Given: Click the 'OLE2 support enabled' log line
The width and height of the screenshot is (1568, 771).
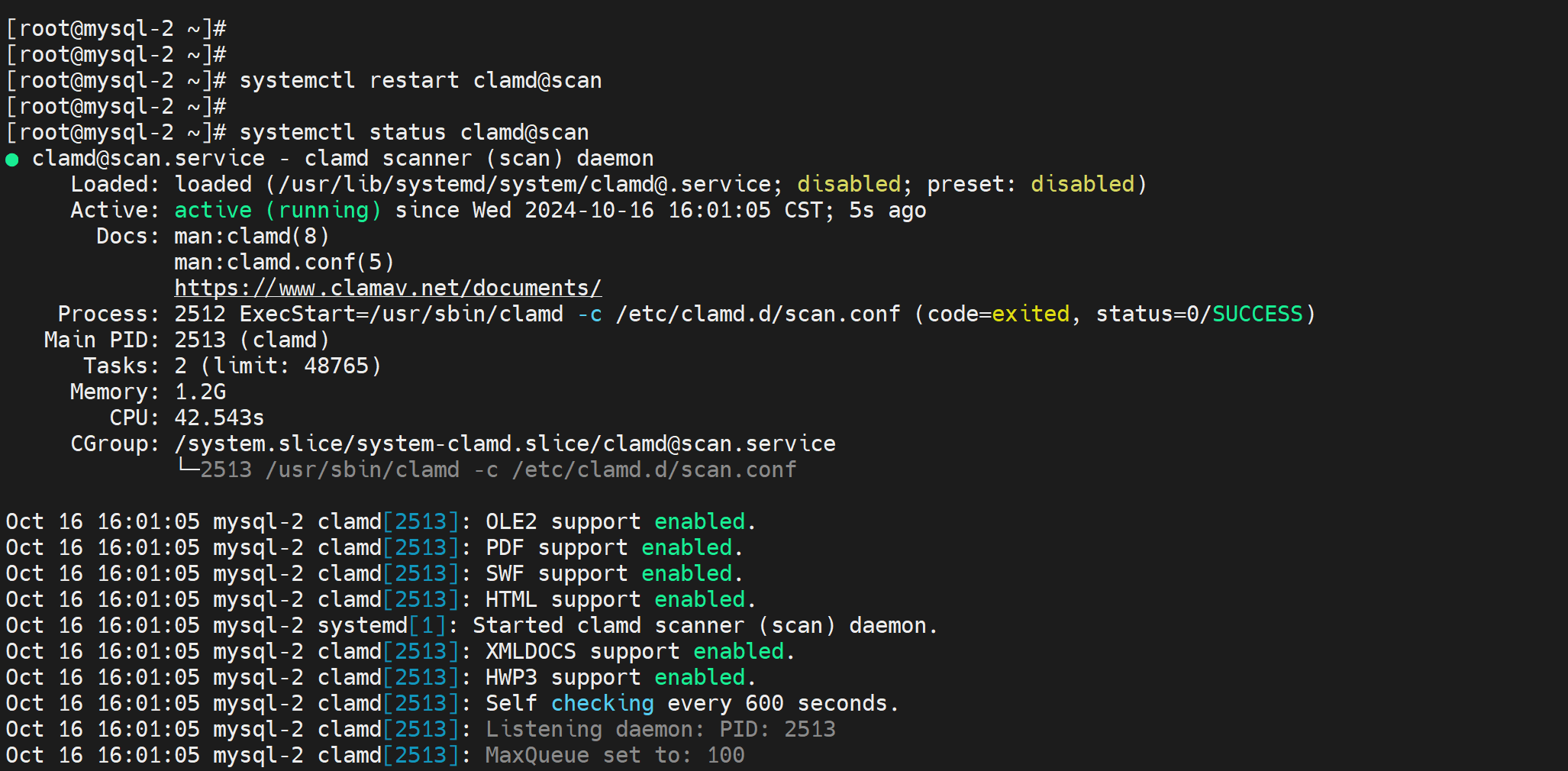Looking at the screenshot, I should click(620, 521).
